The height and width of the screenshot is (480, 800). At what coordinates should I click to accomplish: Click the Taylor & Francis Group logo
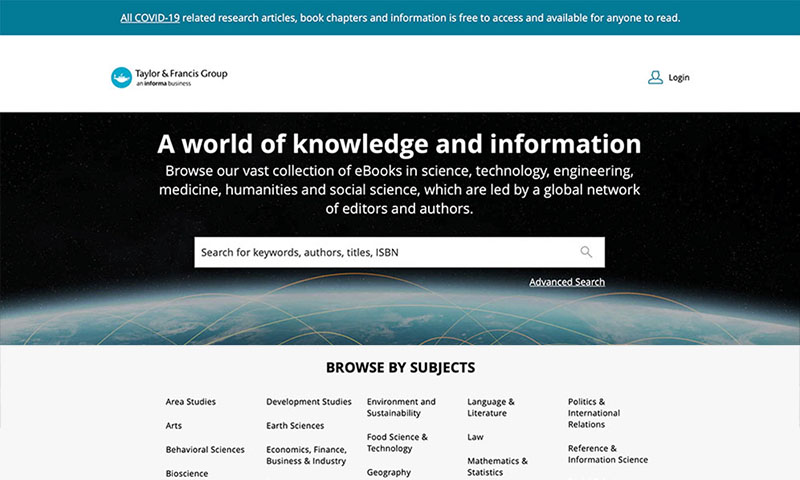click(x=169, y=77)
